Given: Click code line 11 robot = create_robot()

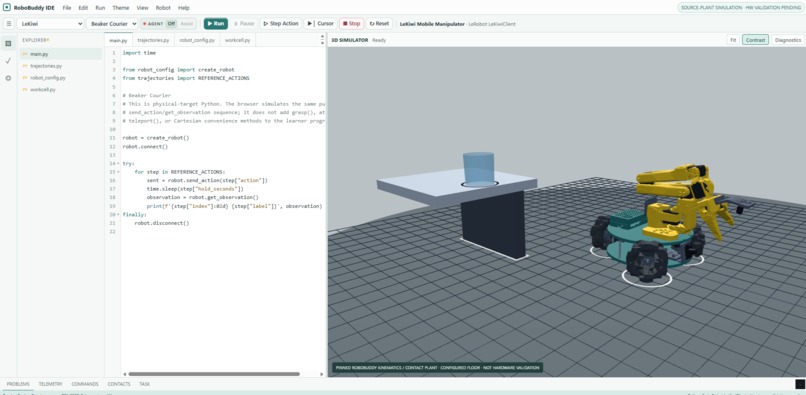Looking at the screenshot, I should (156, 138).
